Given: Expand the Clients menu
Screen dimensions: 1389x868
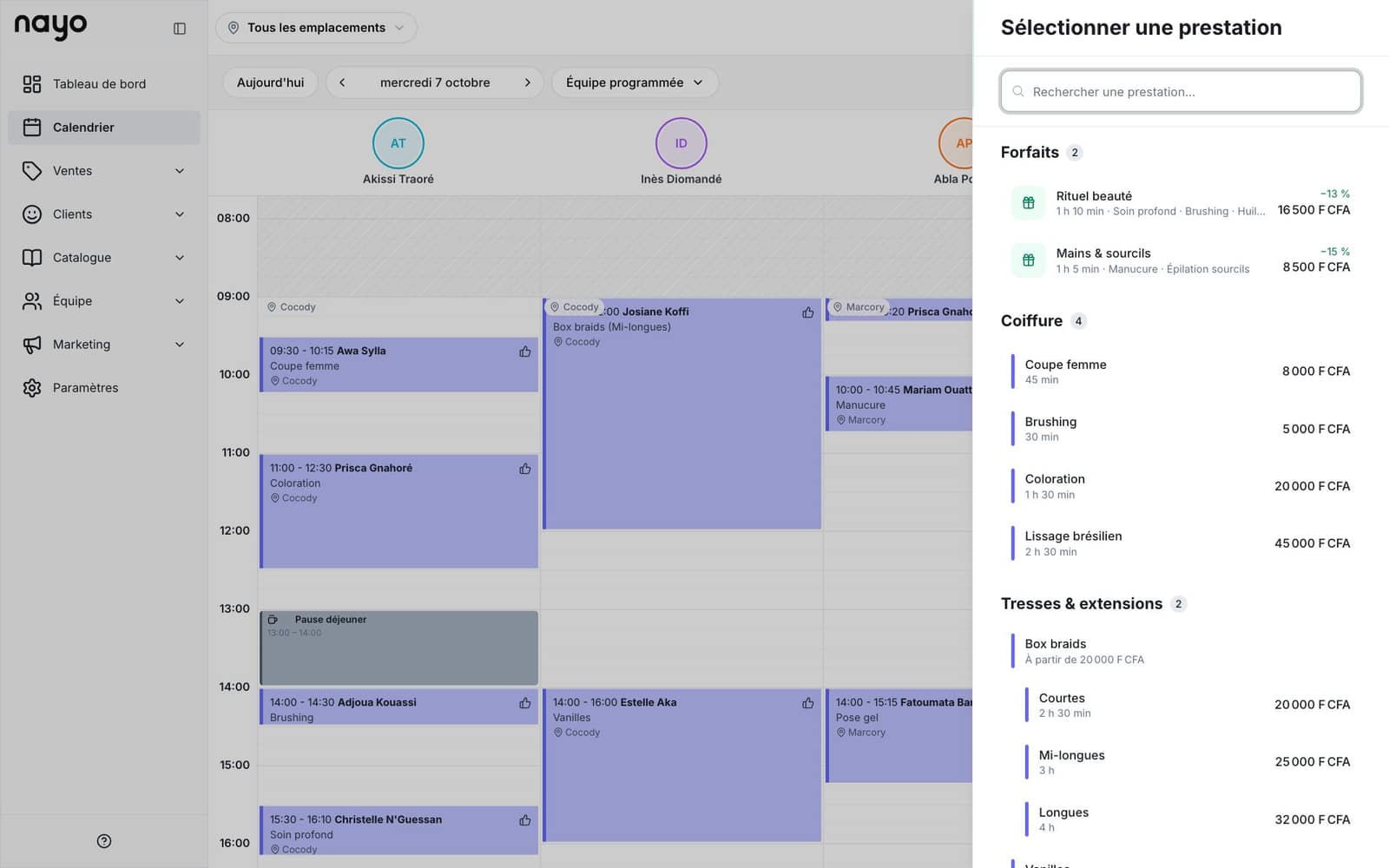Looking at the screenshot, I should 104,214.
